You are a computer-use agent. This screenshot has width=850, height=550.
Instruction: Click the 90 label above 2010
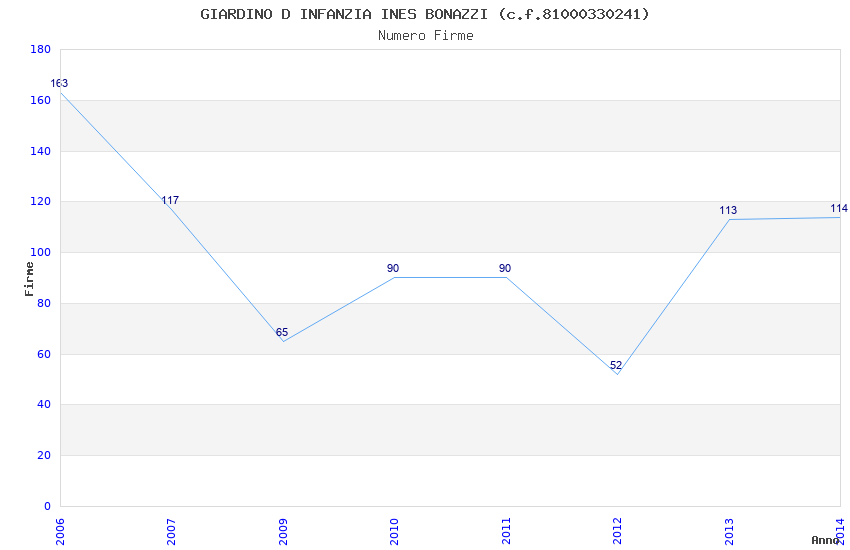tap(393, 268)
